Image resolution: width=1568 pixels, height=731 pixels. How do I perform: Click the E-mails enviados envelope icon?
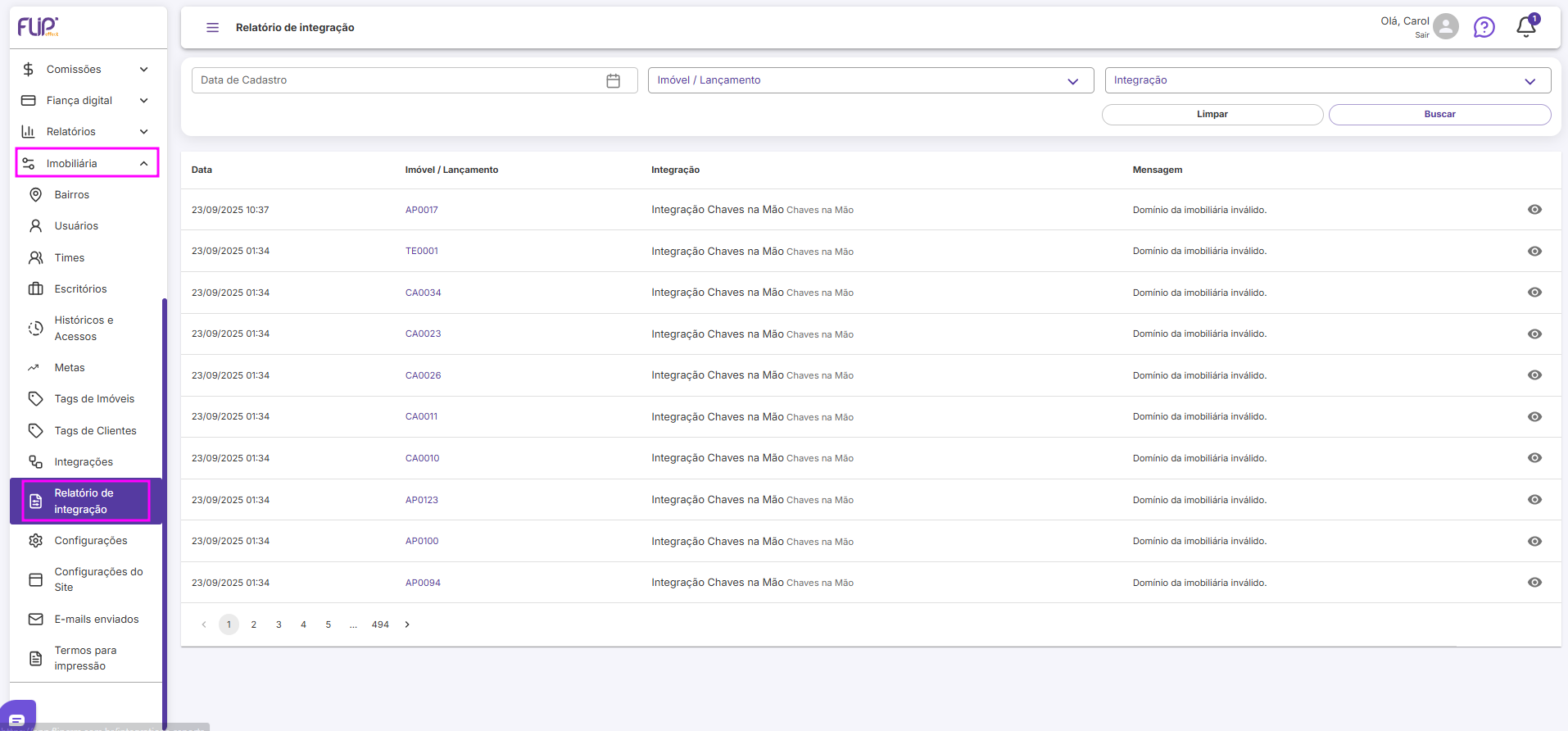click(36, 620)
